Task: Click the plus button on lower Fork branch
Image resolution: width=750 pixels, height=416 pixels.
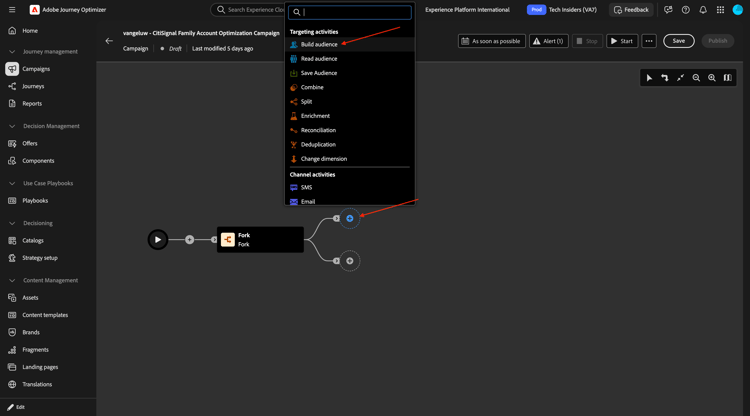Action: [350, 261]
